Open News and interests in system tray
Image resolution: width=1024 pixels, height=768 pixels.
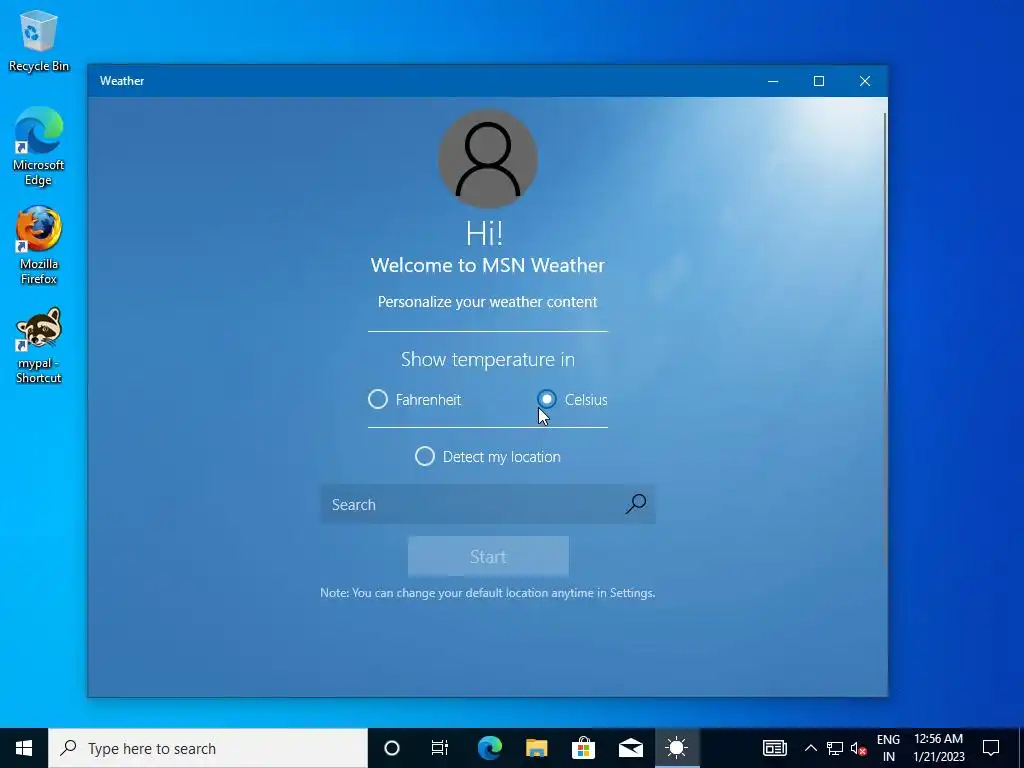tap(775, 748)
